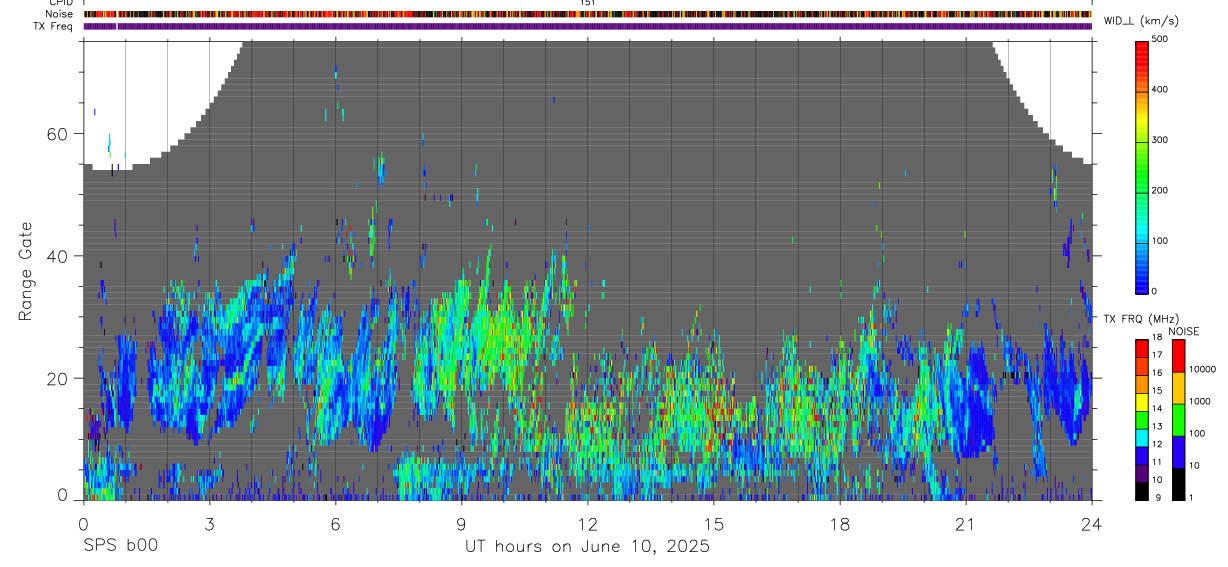The height and width of the screenshot is (567, 1228).
Task: Click the 18 tick on the UT hours axis
Action: [x=840, y=523]
